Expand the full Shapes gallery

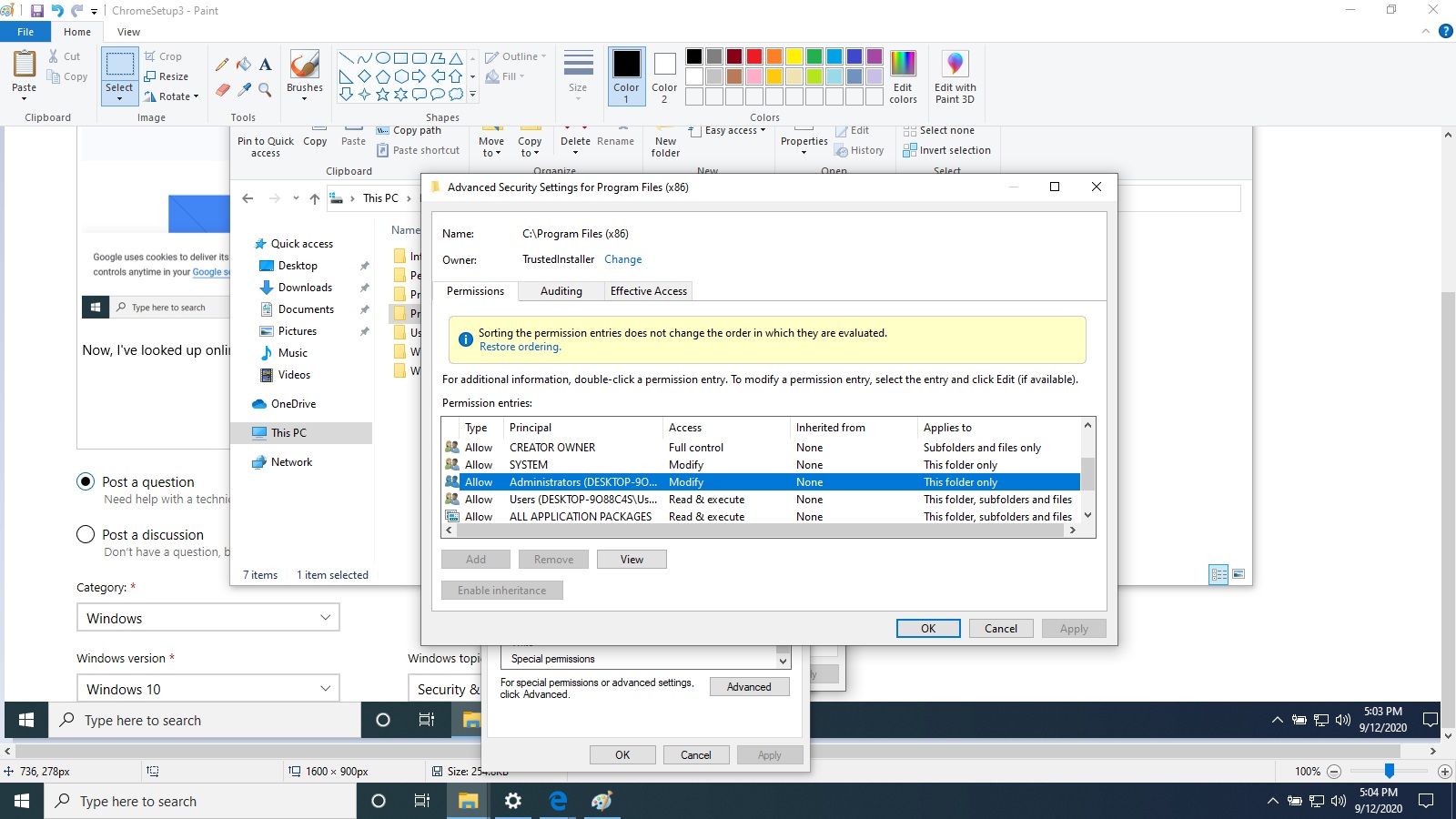(x=472, y=94)
